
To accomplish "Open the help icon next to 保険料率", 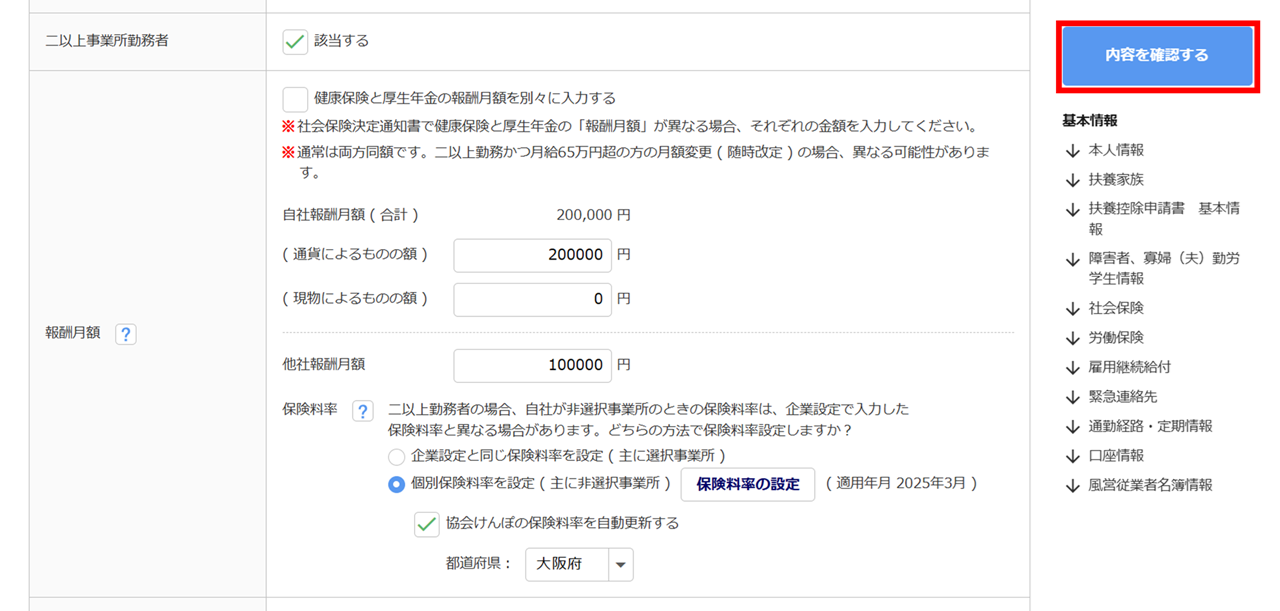I will click(x=363, y=411).
